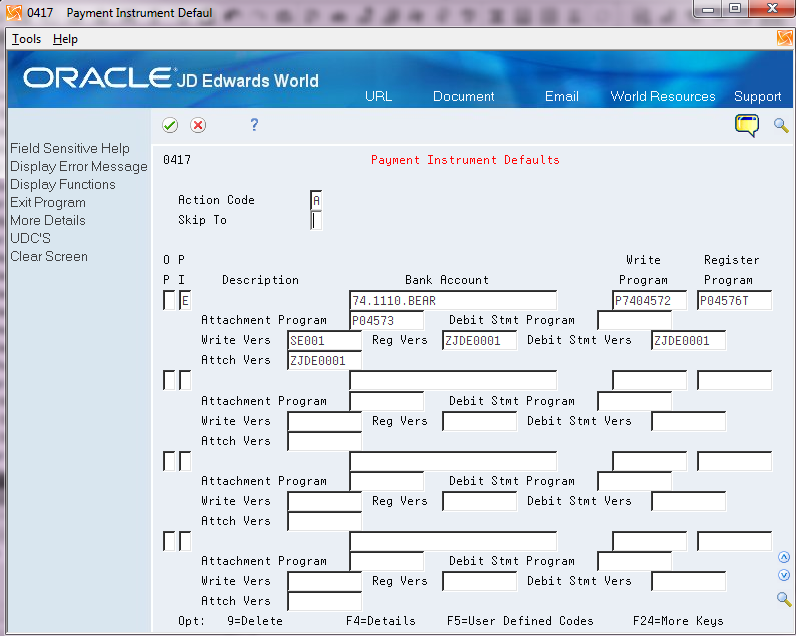Viewport: 796px width, 636px height.
Task: Open World Resources link
Action: pyautogui.click(x=662, y=96)
